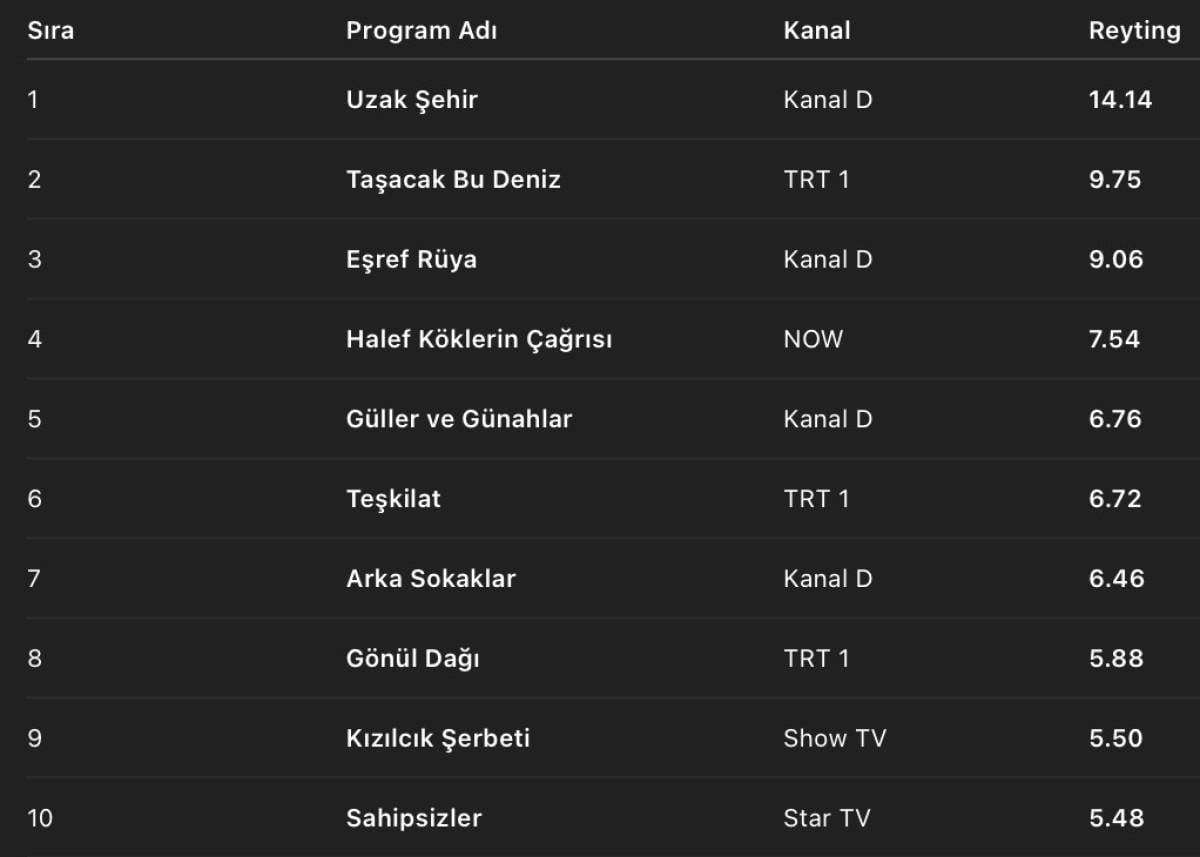Select the Arka Sokaklar program

click(431, 578)
